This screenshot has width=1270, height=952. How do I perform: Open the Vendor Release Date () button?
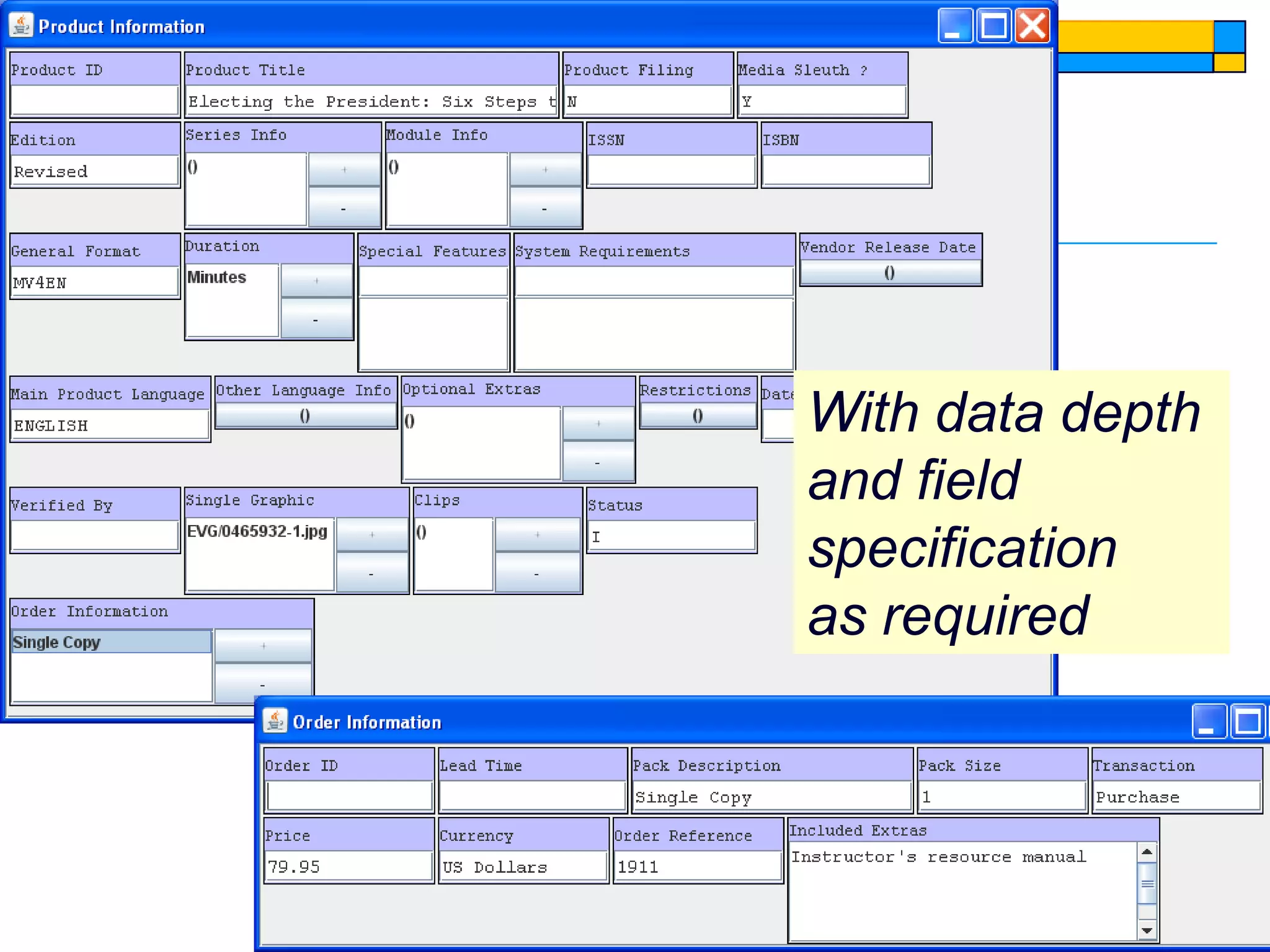tap(890, 273)
